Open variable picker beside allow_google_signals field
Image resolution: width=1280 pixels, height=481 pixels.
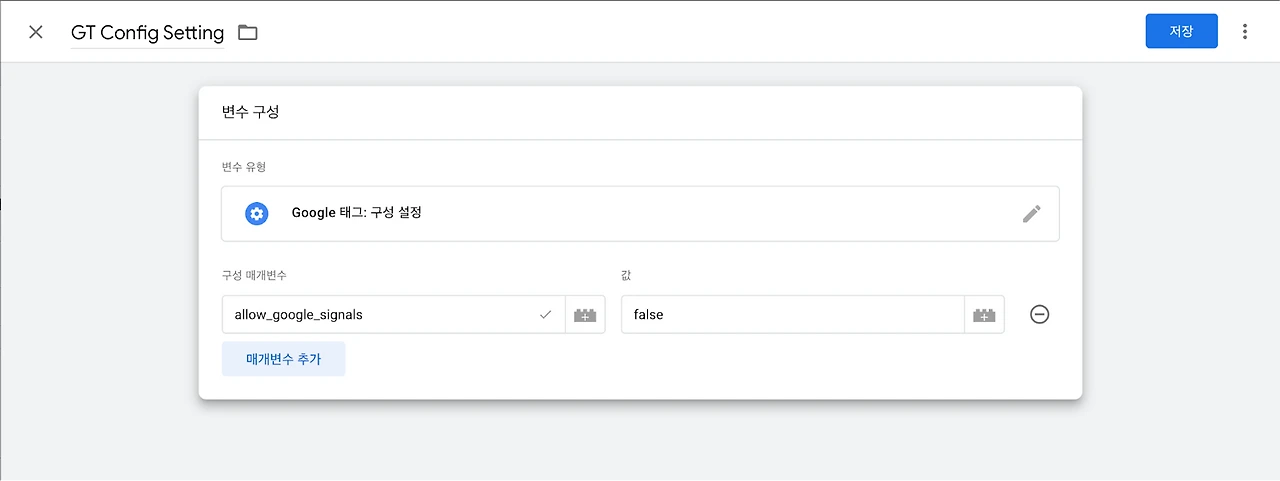[x=585, y=314]
